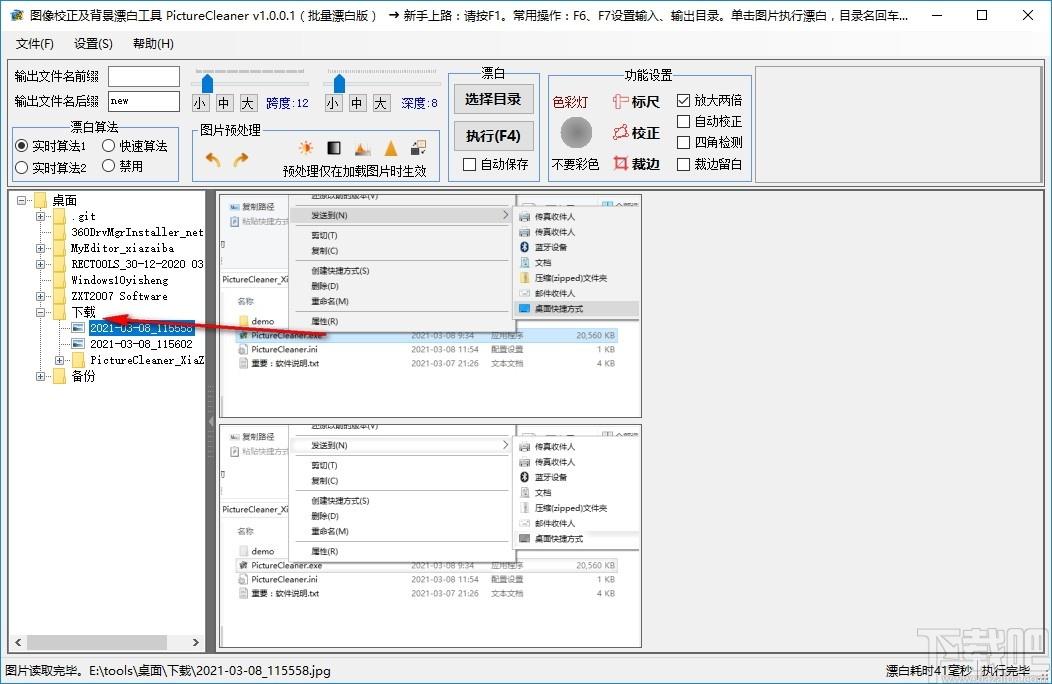Select 实时算法2 bleaching algorithm
The image size is (1052, 684).
[51, 167]
